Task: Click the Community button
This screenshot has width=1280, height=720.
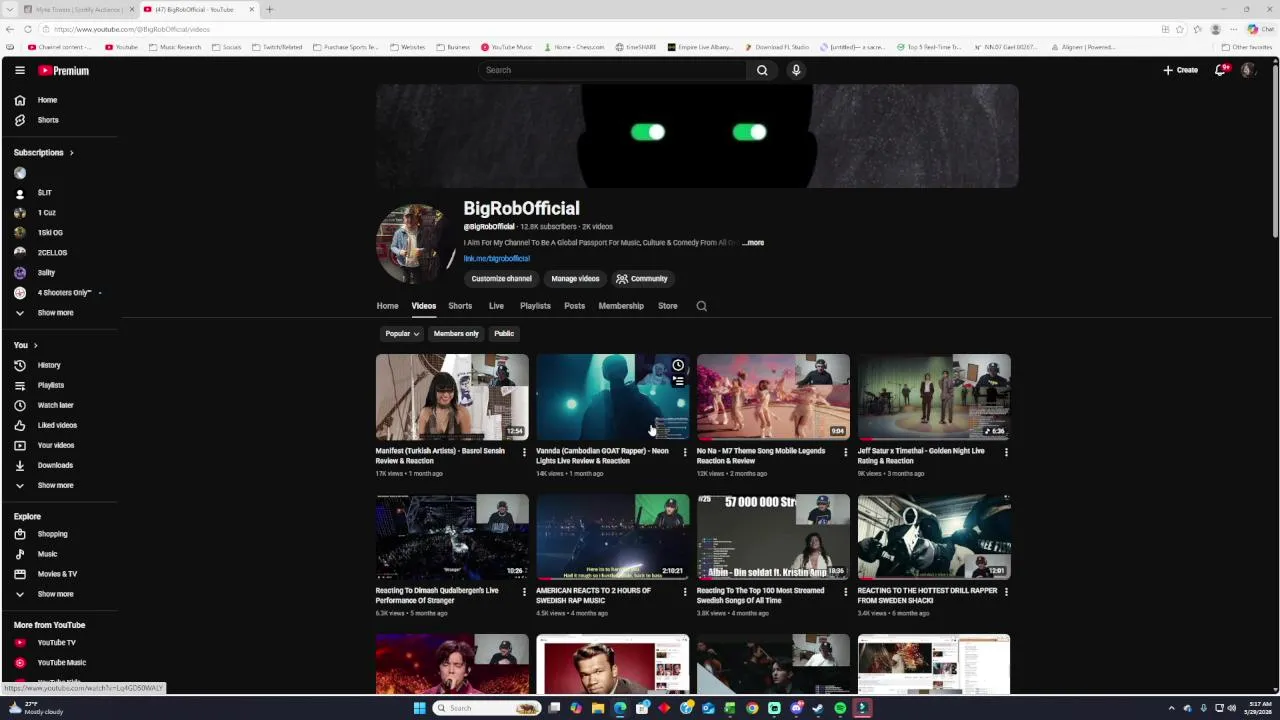Action: point(642,279)
